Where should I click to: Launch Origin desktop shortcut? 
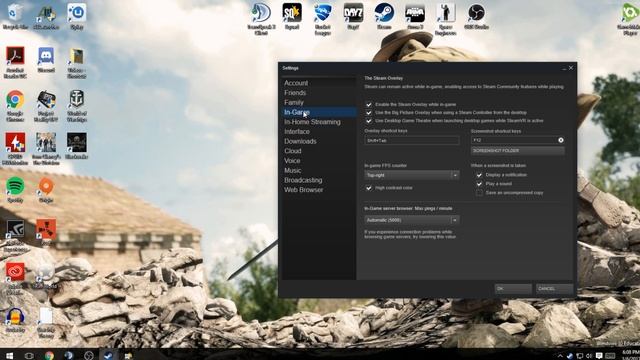(46, 190)
